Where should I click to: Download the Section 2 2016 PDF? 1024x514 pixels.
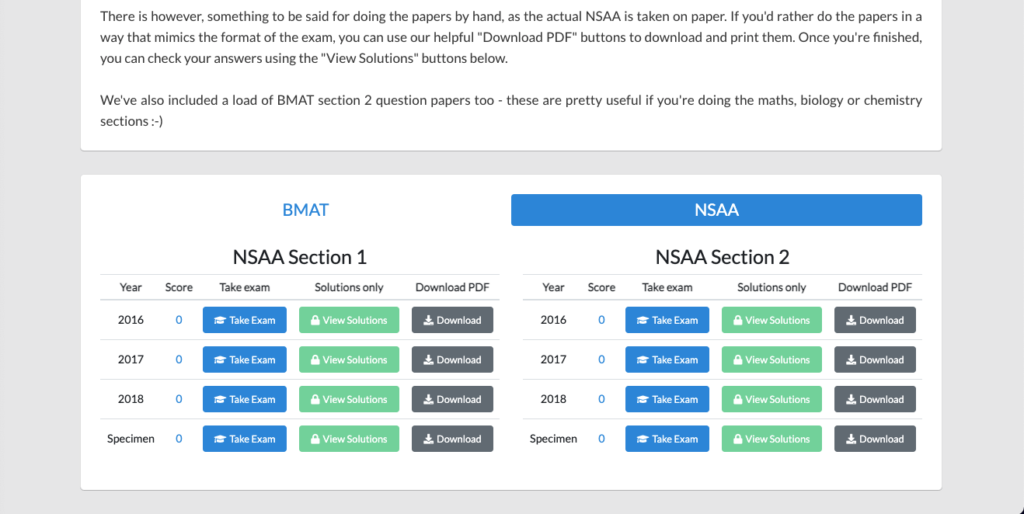874,320
